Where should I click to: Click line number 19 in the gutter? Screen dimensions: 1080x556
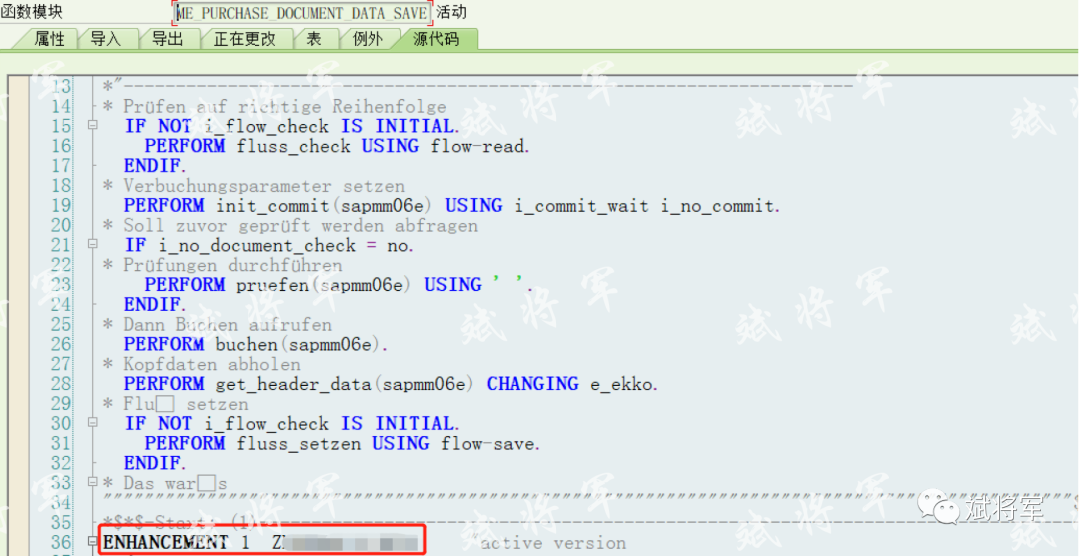[x=61, y=206]
